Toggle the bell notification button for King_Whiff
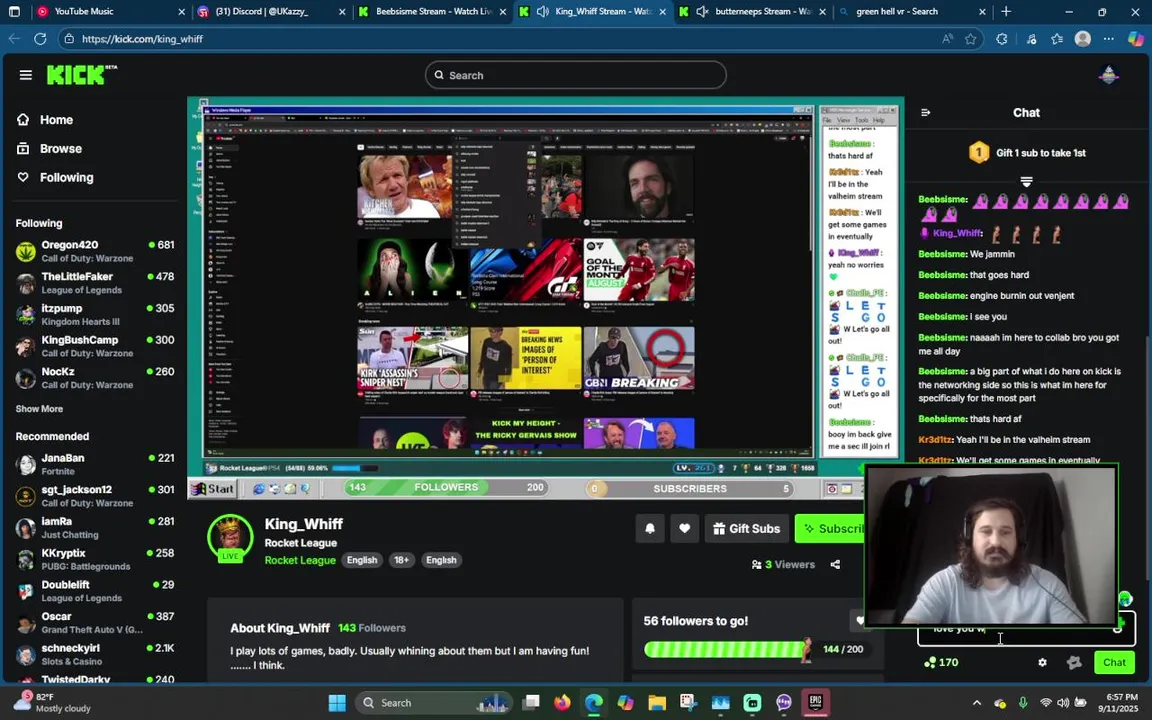1152x720 pixels. pos(649,528)
